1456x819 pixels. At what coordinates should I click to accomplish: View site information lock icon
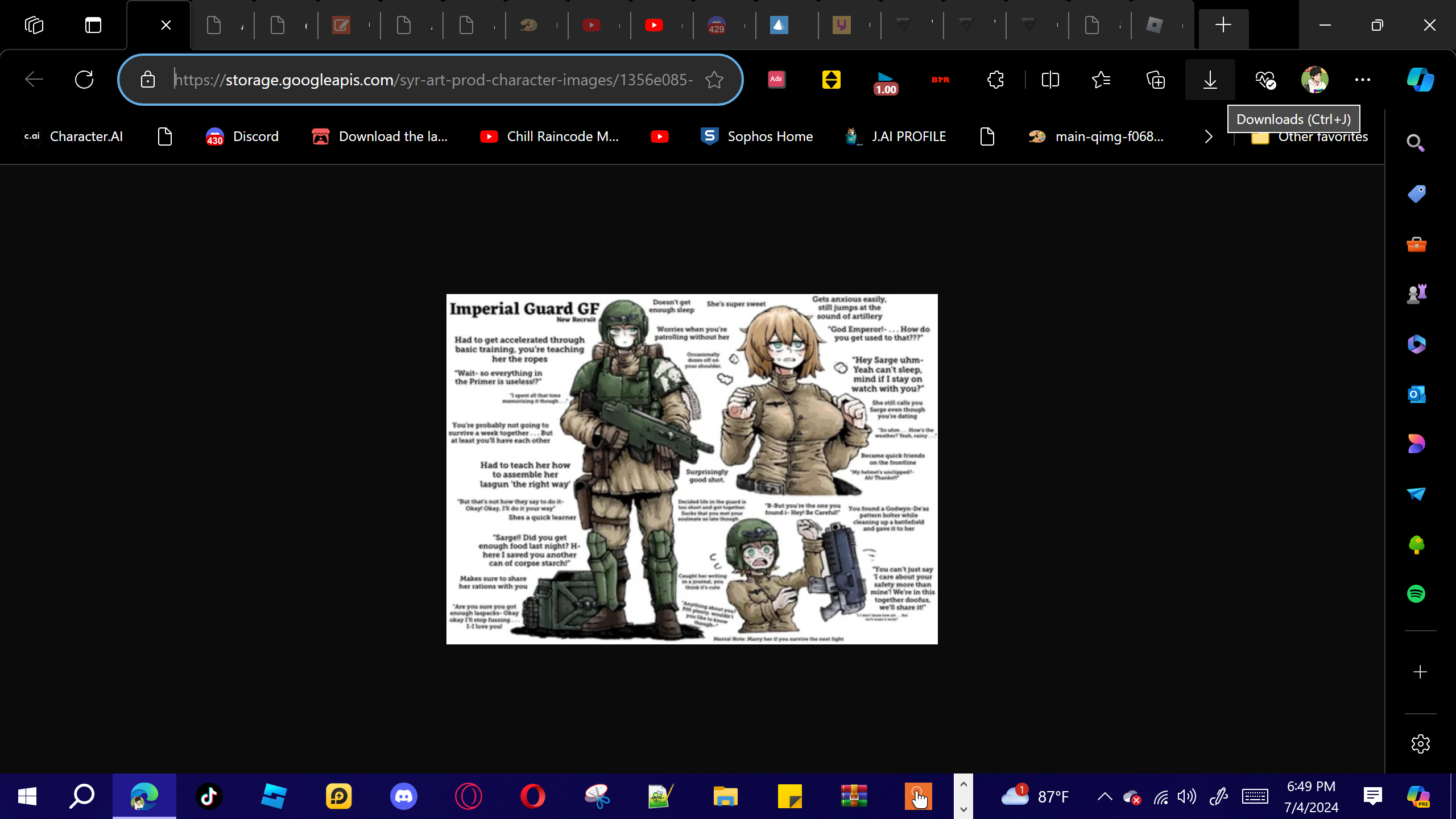coord(148,80)
